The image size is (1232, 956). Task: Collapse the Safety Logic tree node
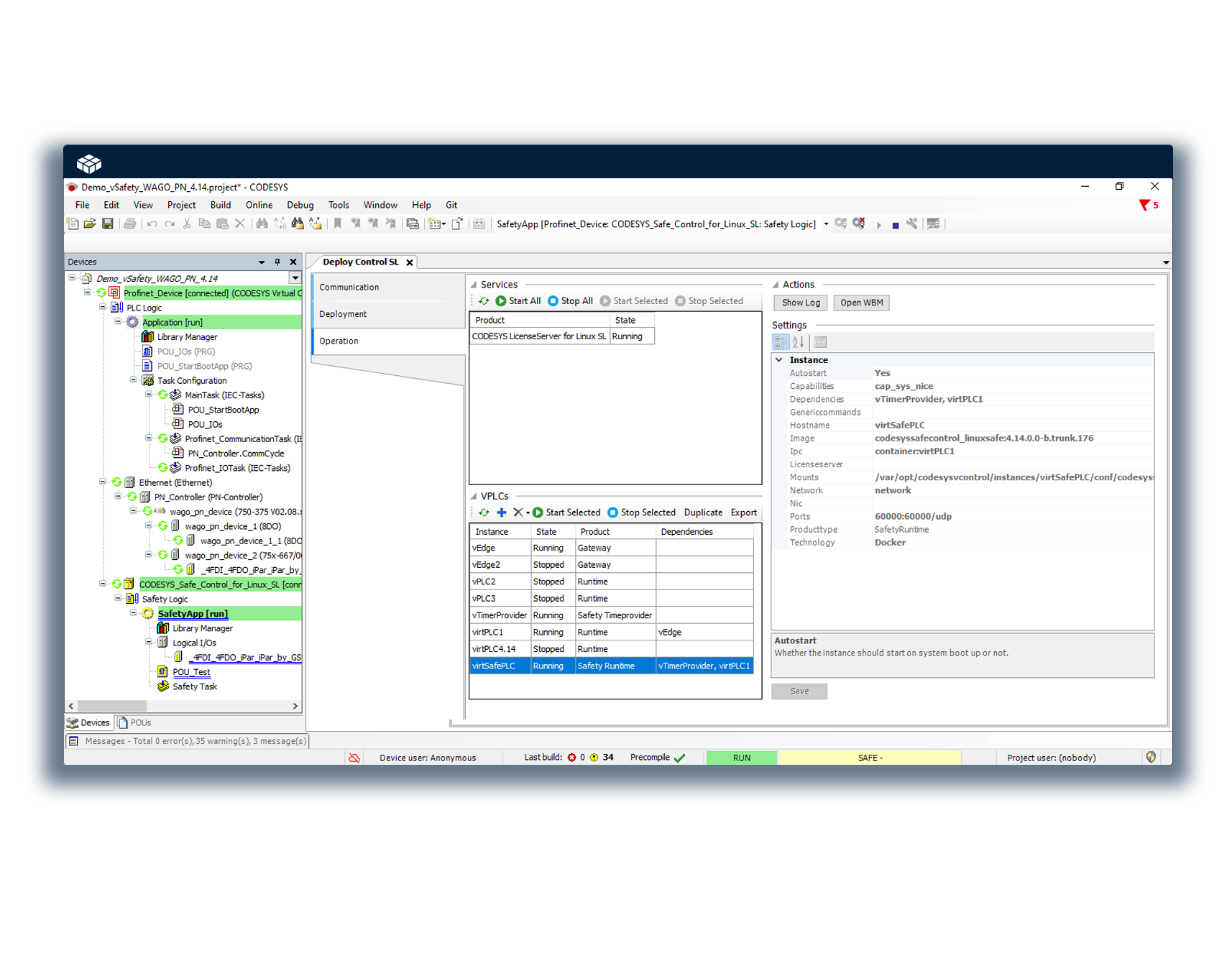tap(119, 598)
